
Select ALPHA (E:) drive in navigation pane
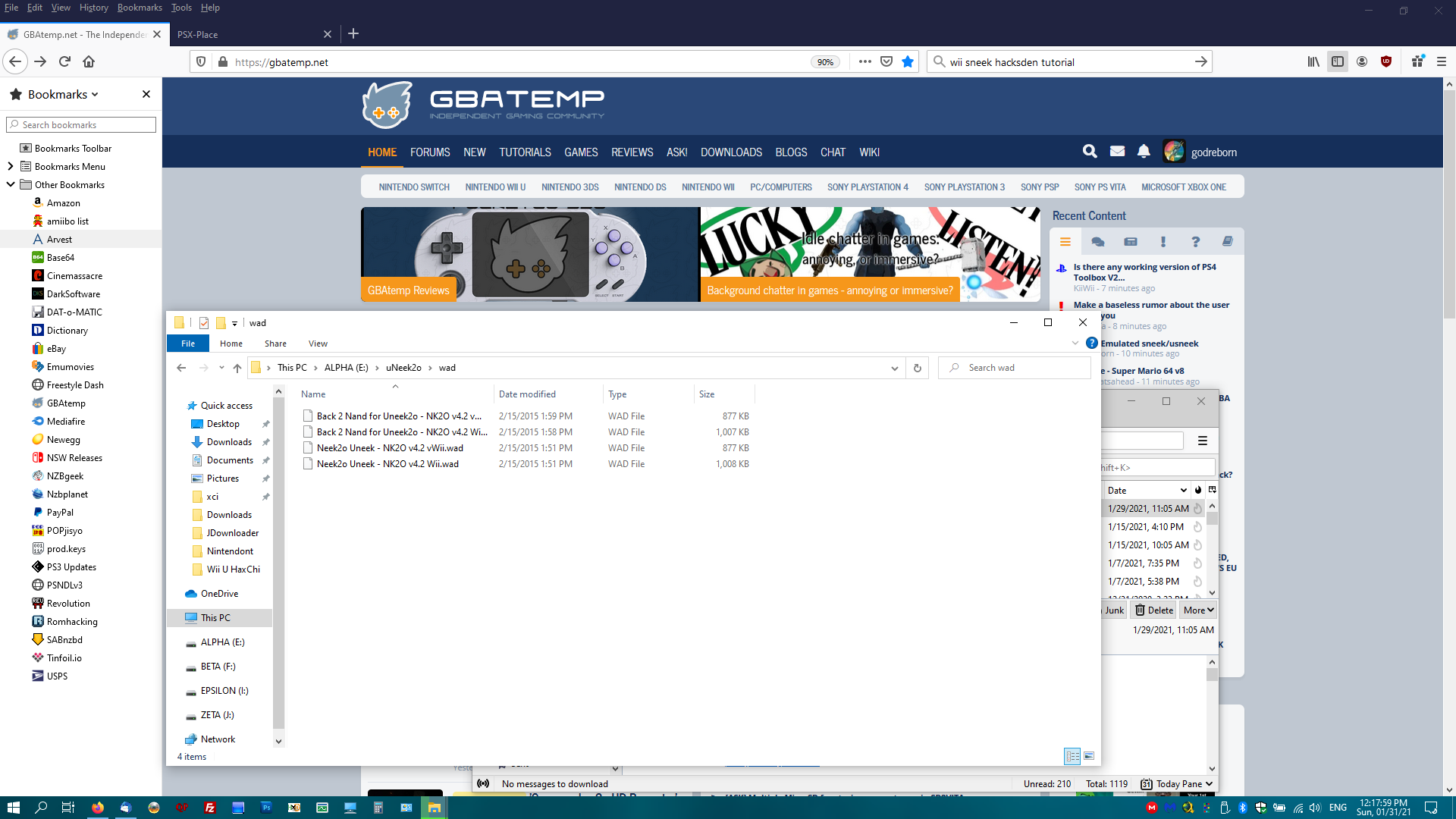click(x=222, y=642)
